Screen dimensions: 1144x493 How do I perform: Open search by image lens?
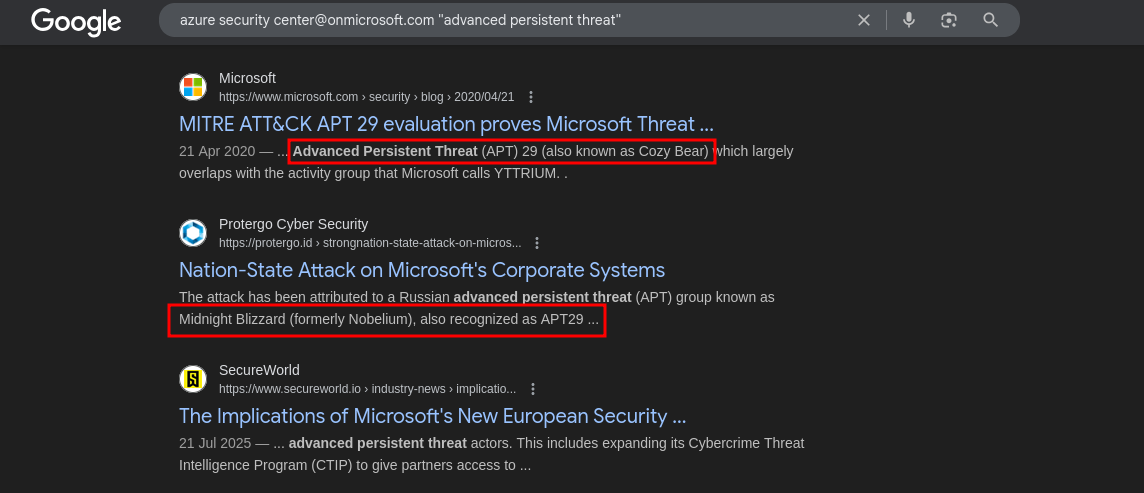[x=949, y=20]
